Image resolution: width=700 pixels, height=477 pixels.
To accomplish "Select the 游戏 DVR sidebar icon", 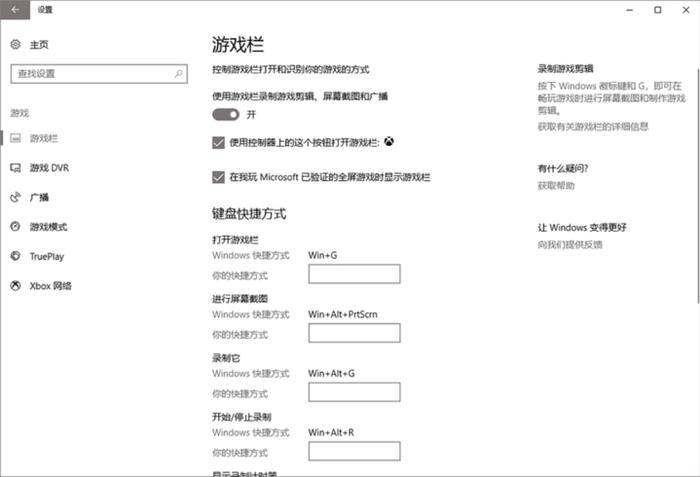I will coord(16,167).
